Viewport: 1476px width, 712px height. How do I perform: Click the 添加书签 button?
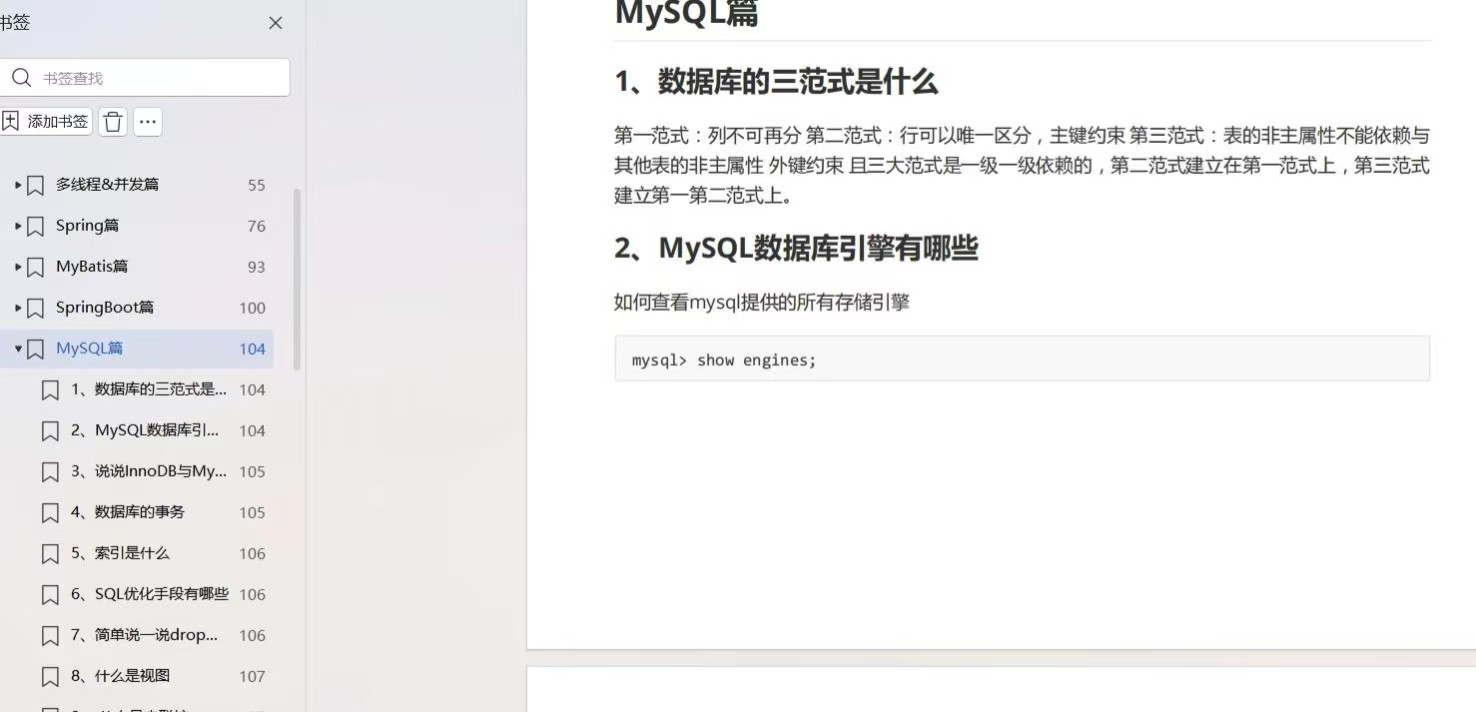pos(46,122)
